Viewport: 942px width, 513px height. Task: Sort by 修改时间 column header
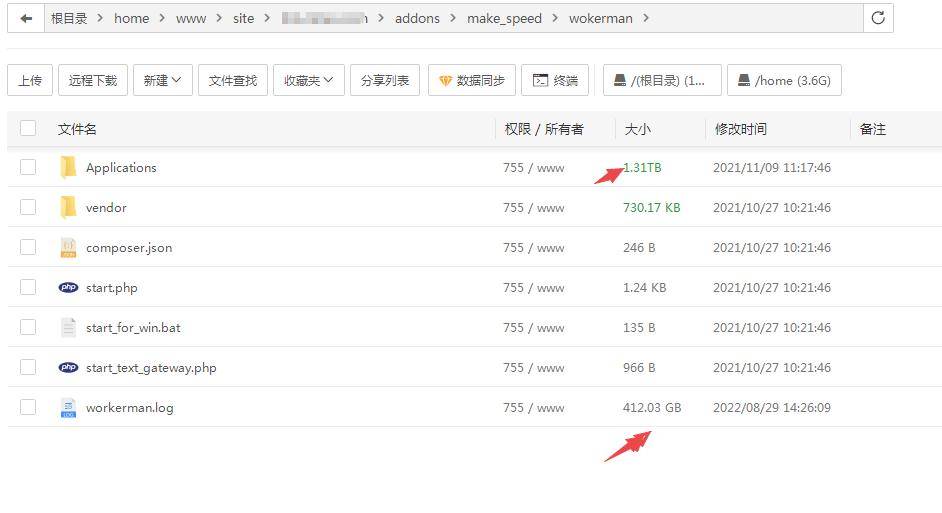click(x=740, y=129)
